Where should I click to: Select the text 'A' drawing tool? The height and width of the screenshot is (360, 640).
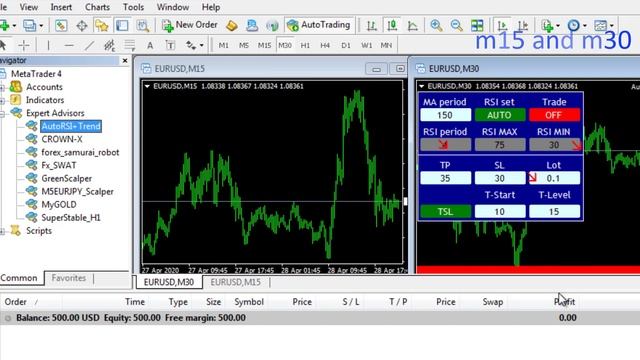point(150,45)
